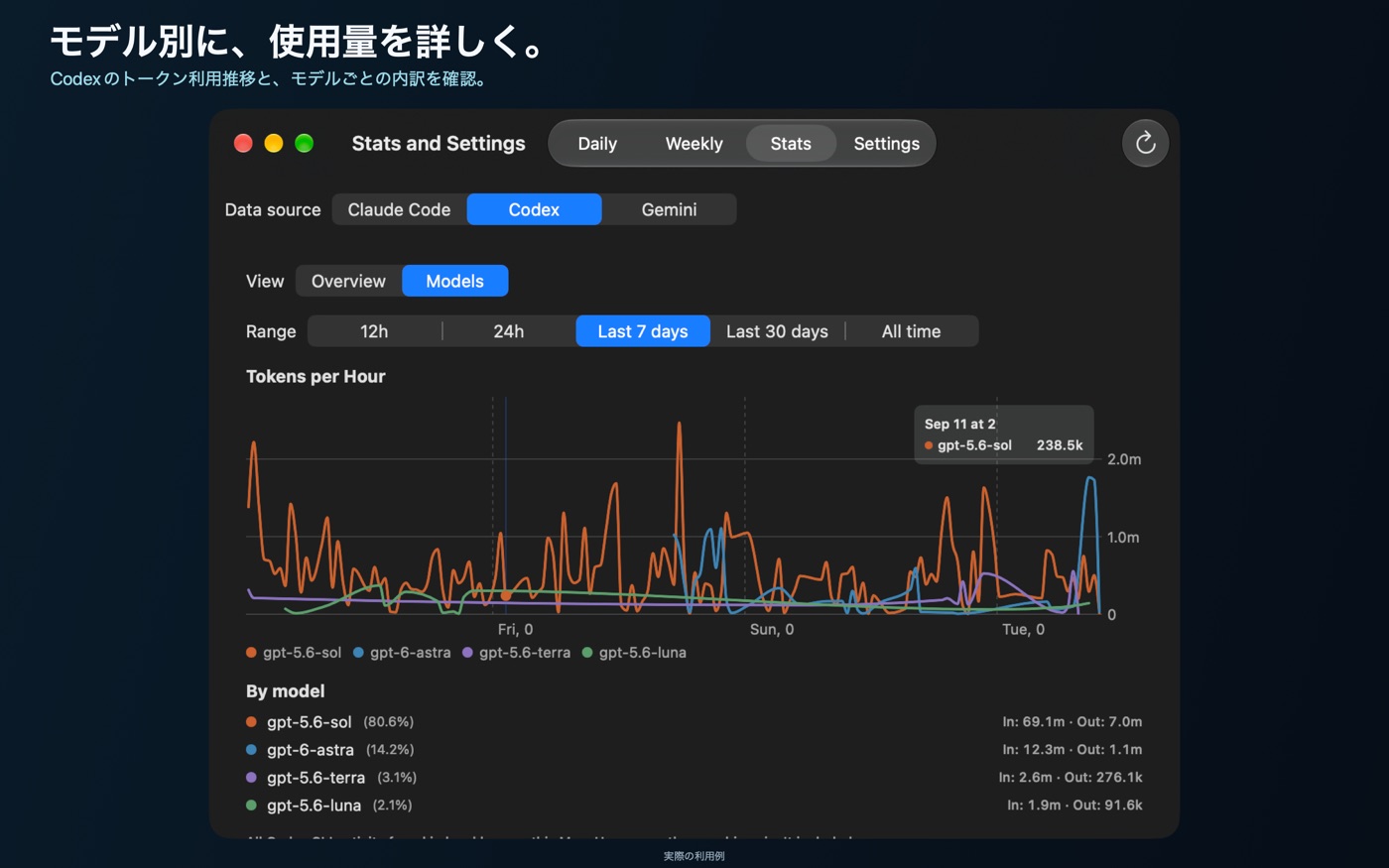Screen dimensions: 1389x868
Task: Click the 238.5k value in tooltip
Action: point(1060,445)
